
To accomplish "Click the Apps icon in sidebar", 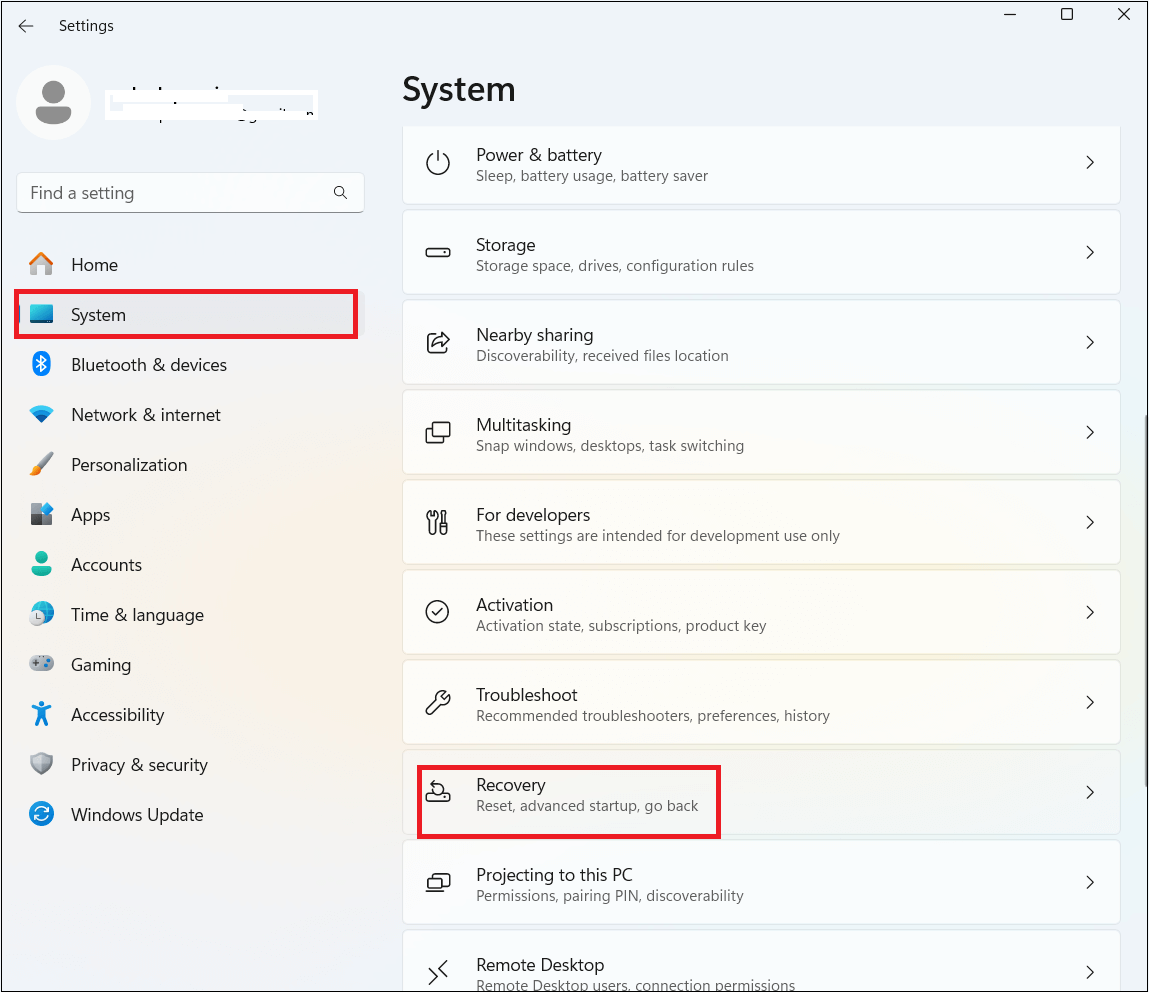I will coord(41,514).
